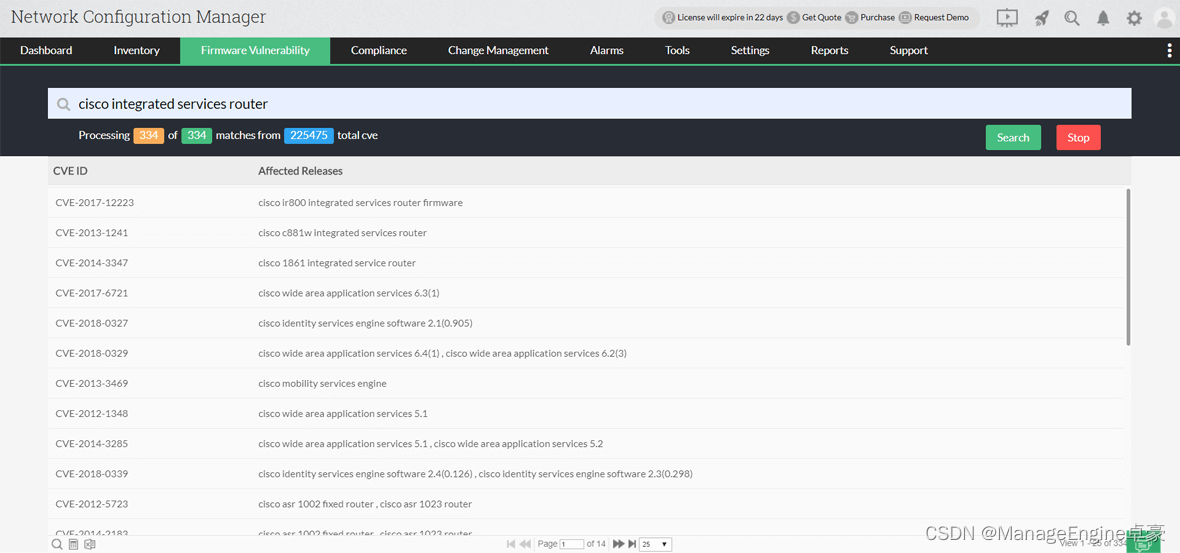Screen dimensions: 1180x553
Task: Go to the Alarms tab
Action: [607, 50]
